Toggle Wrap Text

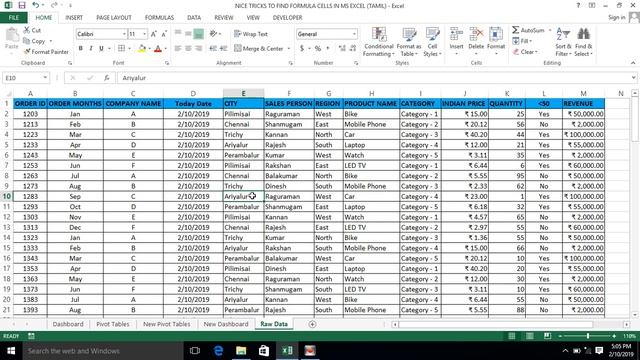[x=251, y=34]
